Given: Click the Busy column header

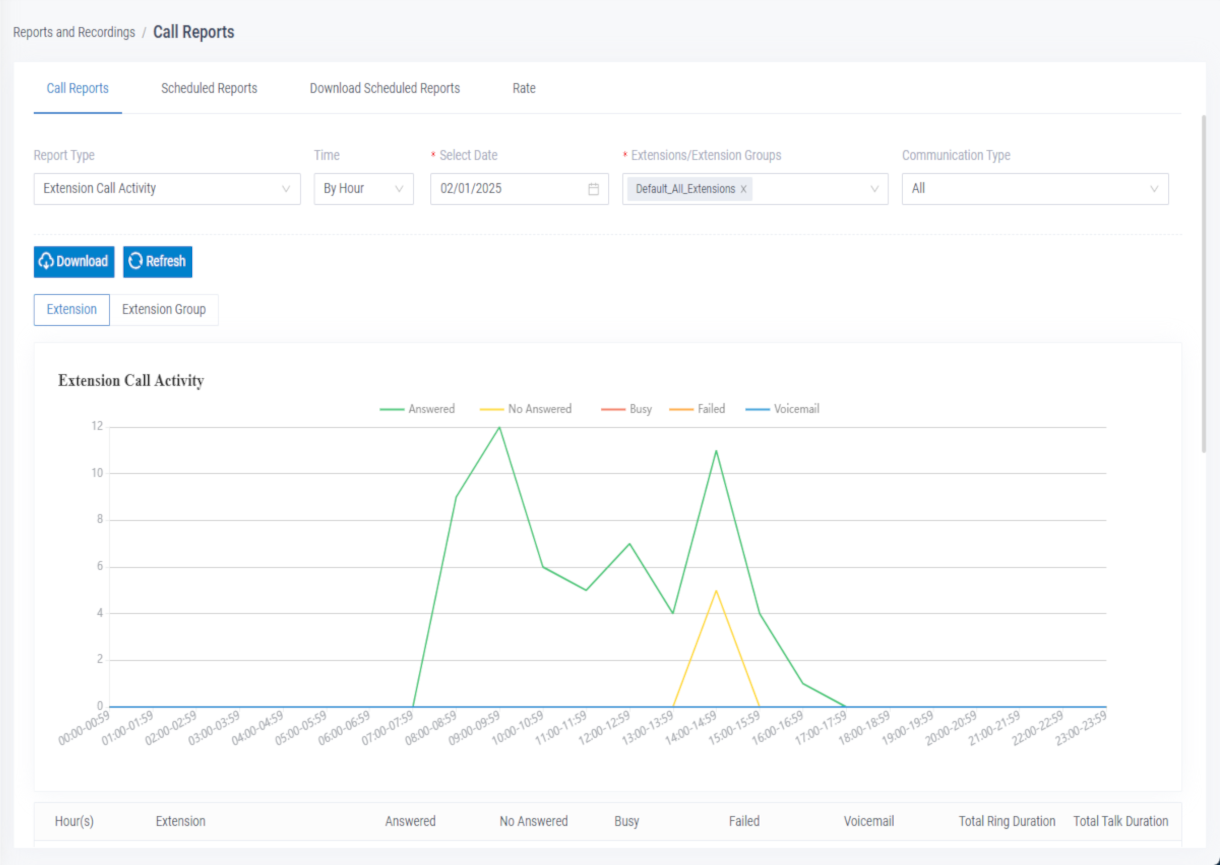Looking at the screenshot, I should 627,821.
